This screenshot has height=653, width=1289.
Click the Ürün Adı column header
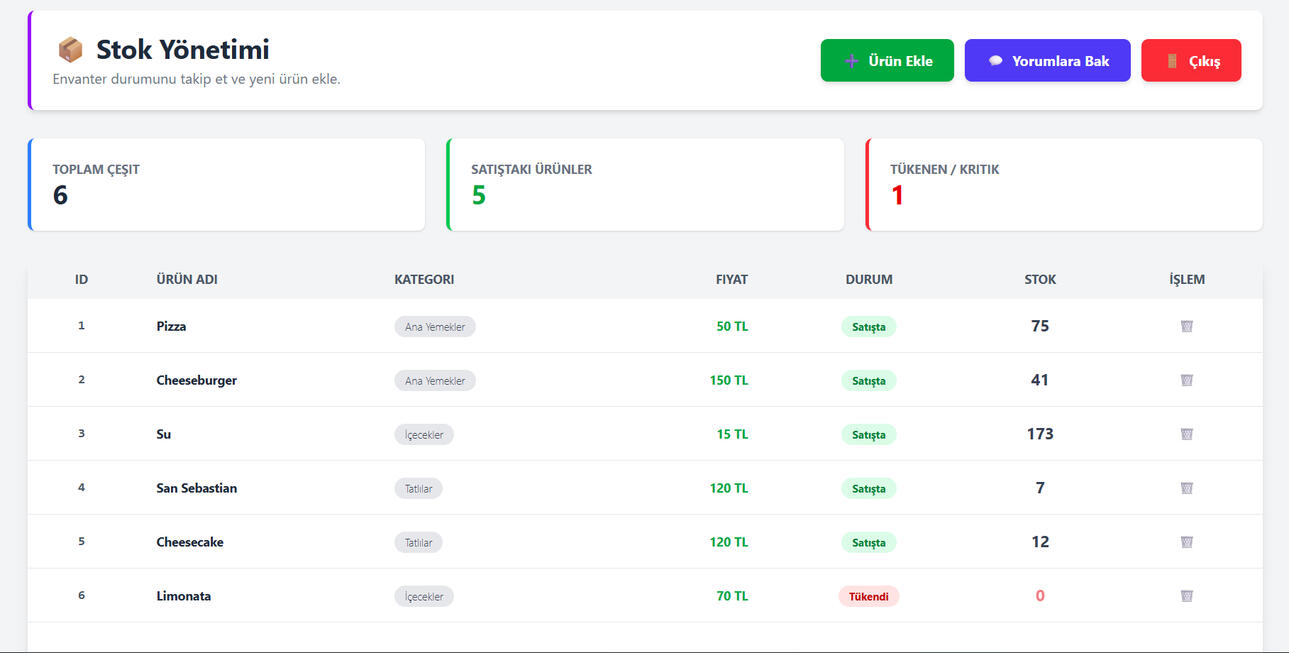coord(187,280)
